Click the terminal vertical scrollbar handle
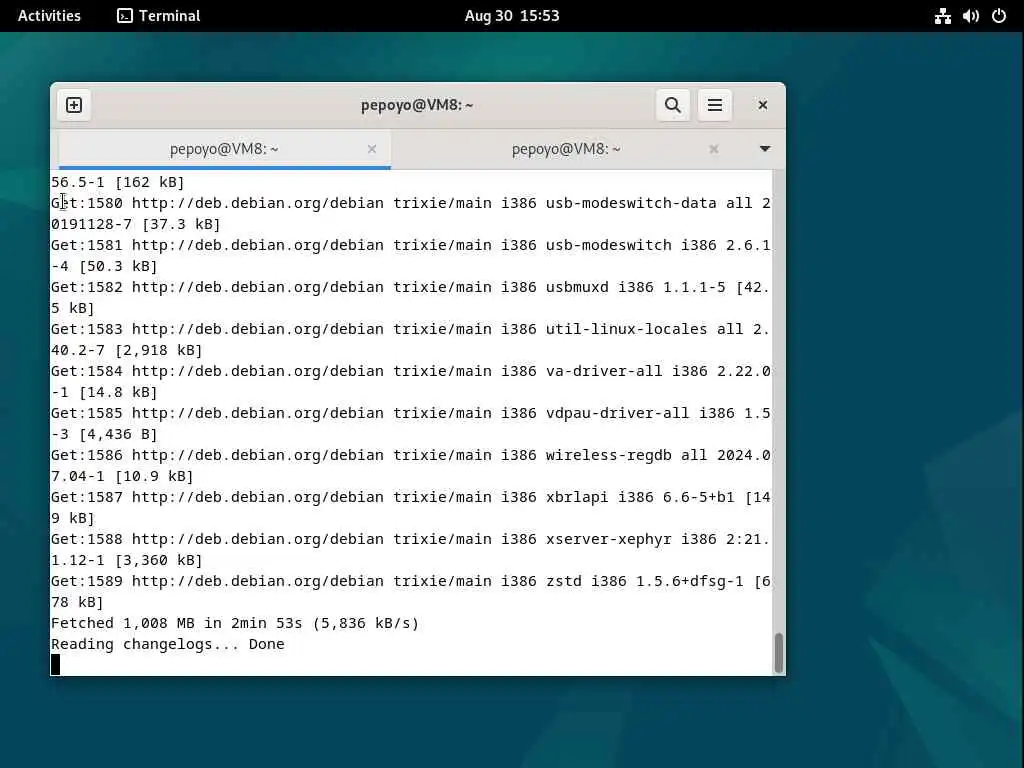 point(778,652)
